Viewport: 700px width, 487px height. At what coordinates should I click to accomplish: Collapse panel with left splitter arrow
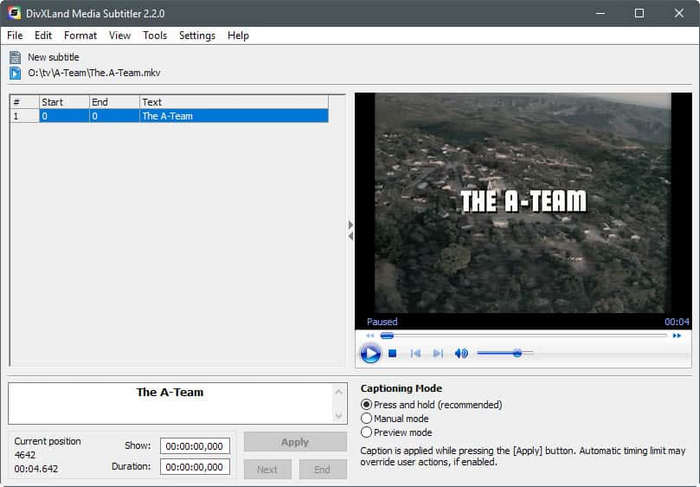coord(350,236)
